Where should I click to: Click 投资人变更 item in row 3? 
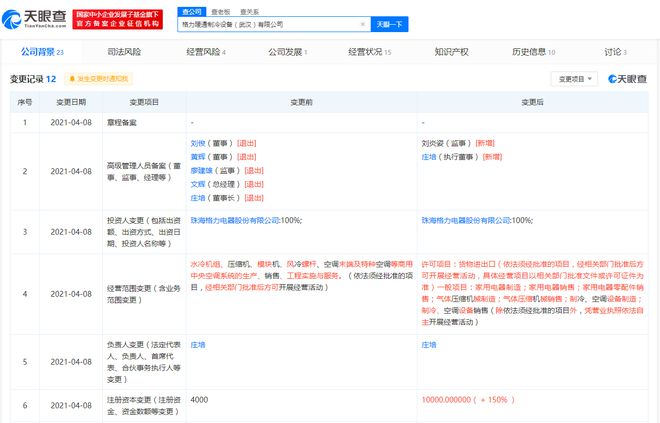click(x=144, y=232)
